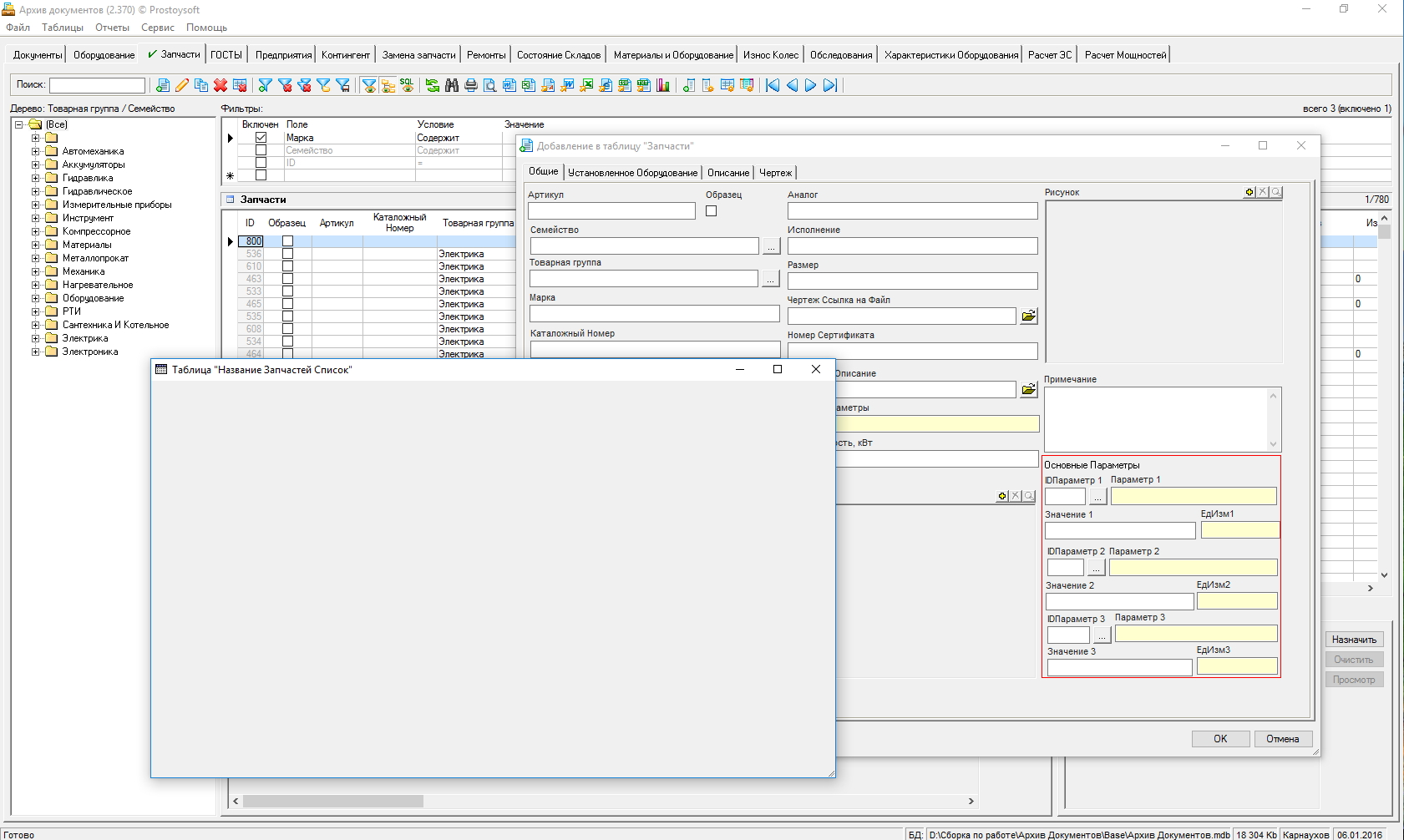Image resolution: width=1404 pixels, height=840 pixels.
Task: Switch to the Состояние Складов tab
Action: (x=559, y=54)
